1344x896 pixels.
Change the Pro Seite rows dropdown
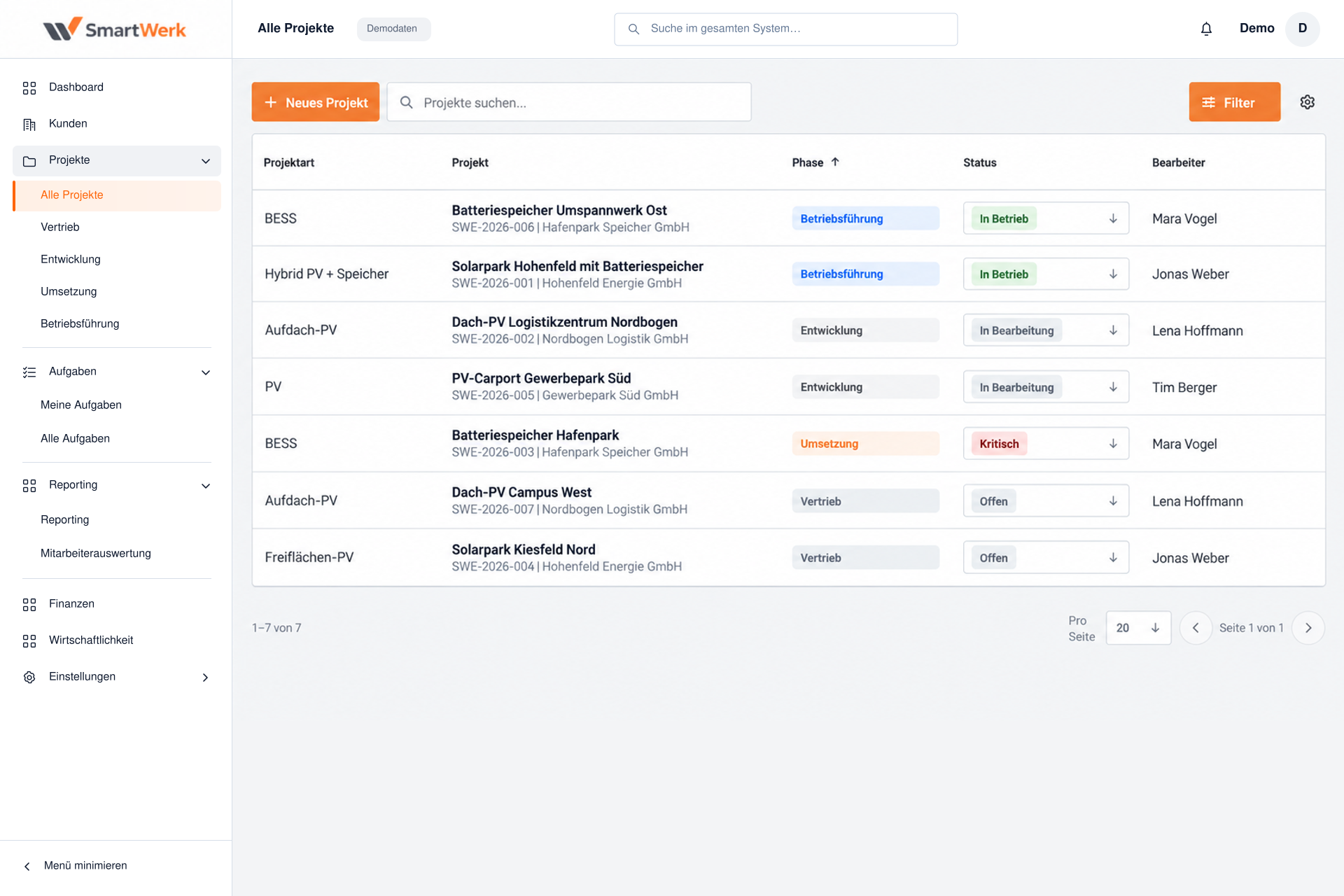tap(1138, 628)
